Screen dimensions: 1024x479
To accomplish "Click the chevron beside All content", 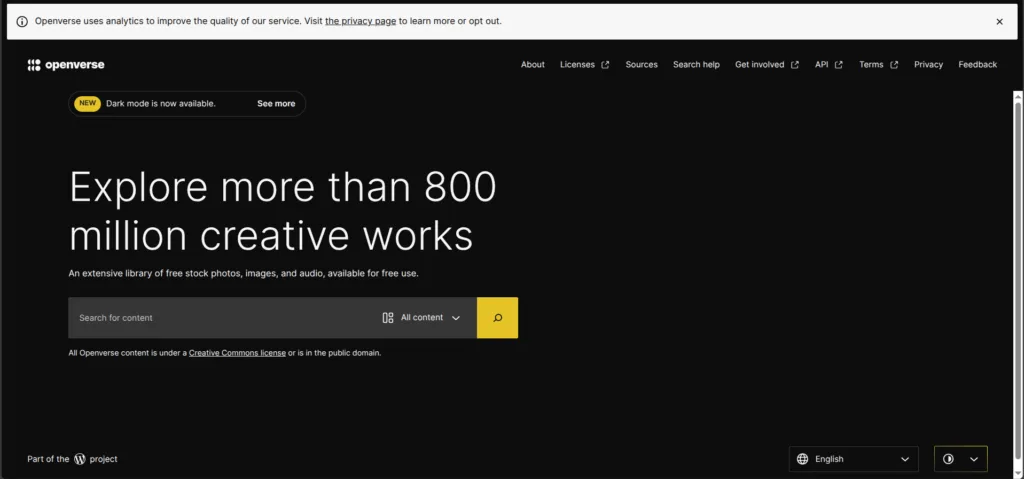I will [456, 318].
